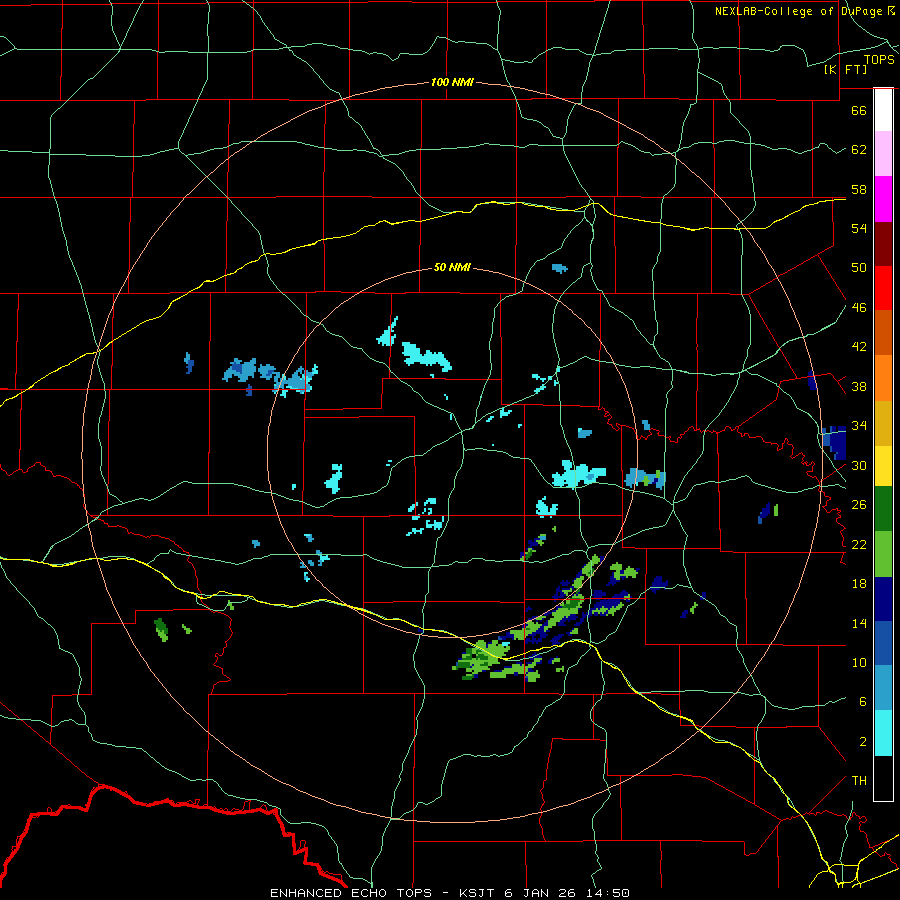The height and width of the screenshot is (900, 900).
Task: Click the white color swatch near 66
Action: tap(883, 110)
